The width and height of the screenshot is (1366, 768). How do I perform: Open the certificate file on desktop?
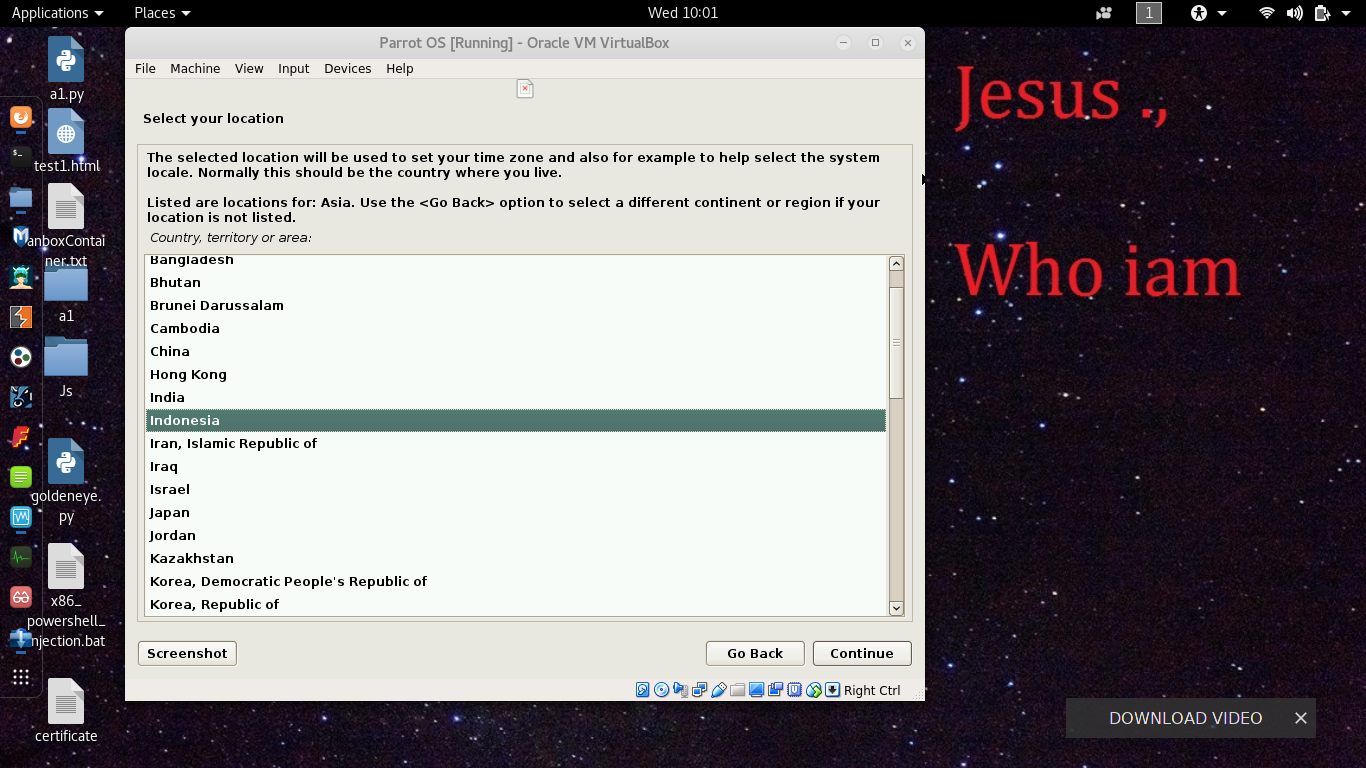tap(66, 711)
